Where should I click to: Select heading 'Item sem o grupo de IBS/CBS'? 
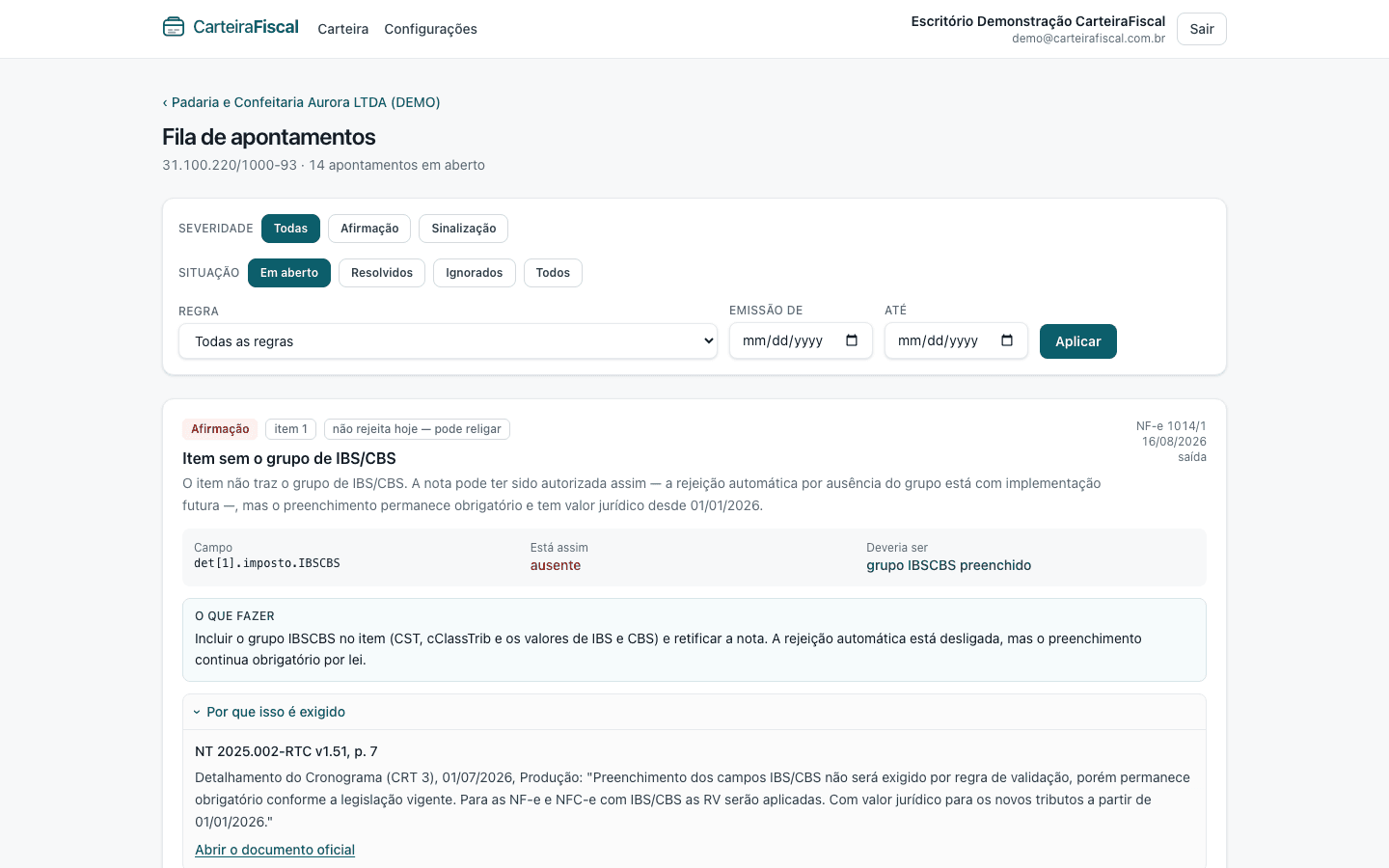(289, 459)
